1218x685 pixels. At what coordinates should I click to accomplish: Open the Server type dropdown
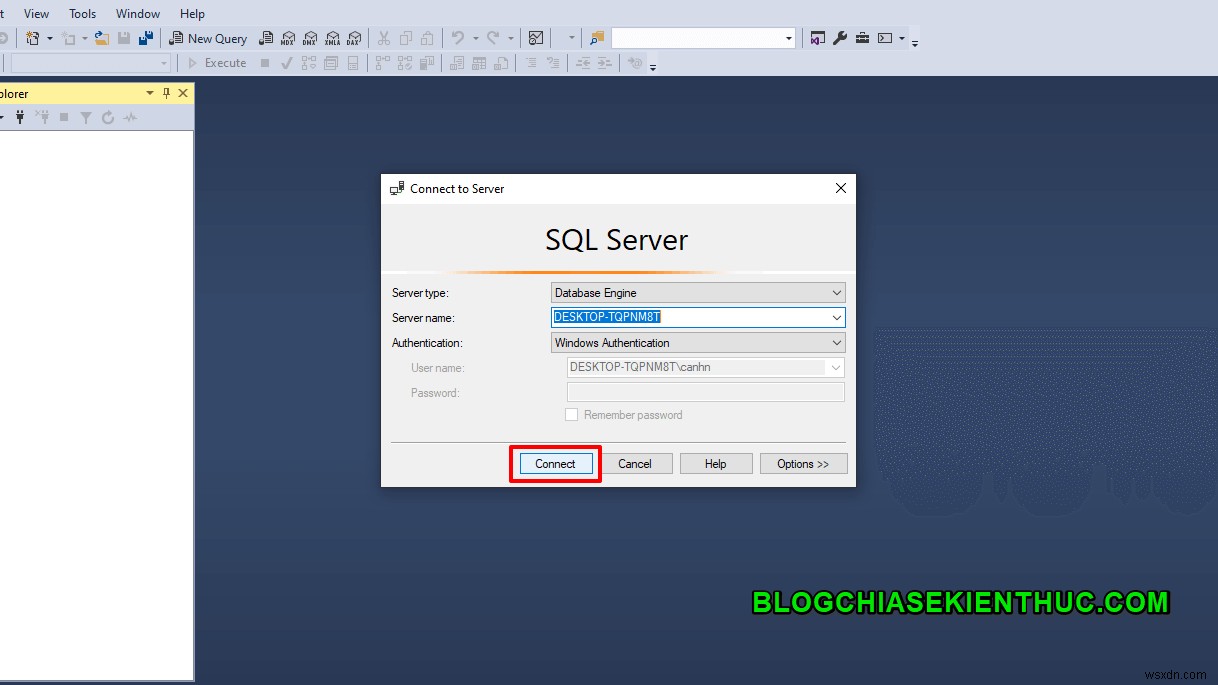(838, 292)
